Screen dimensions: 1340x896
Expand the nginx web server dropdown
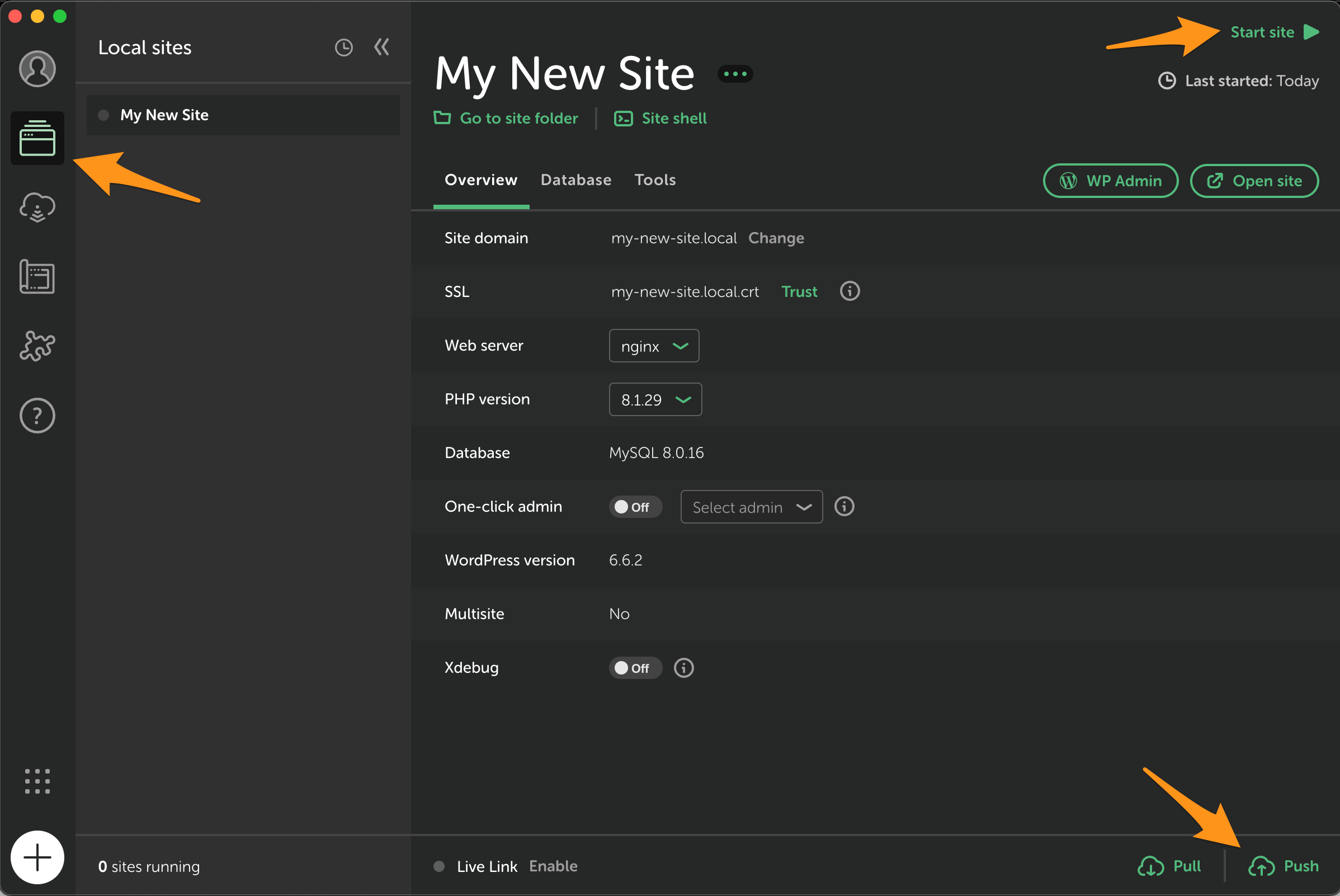pos(654,346)
